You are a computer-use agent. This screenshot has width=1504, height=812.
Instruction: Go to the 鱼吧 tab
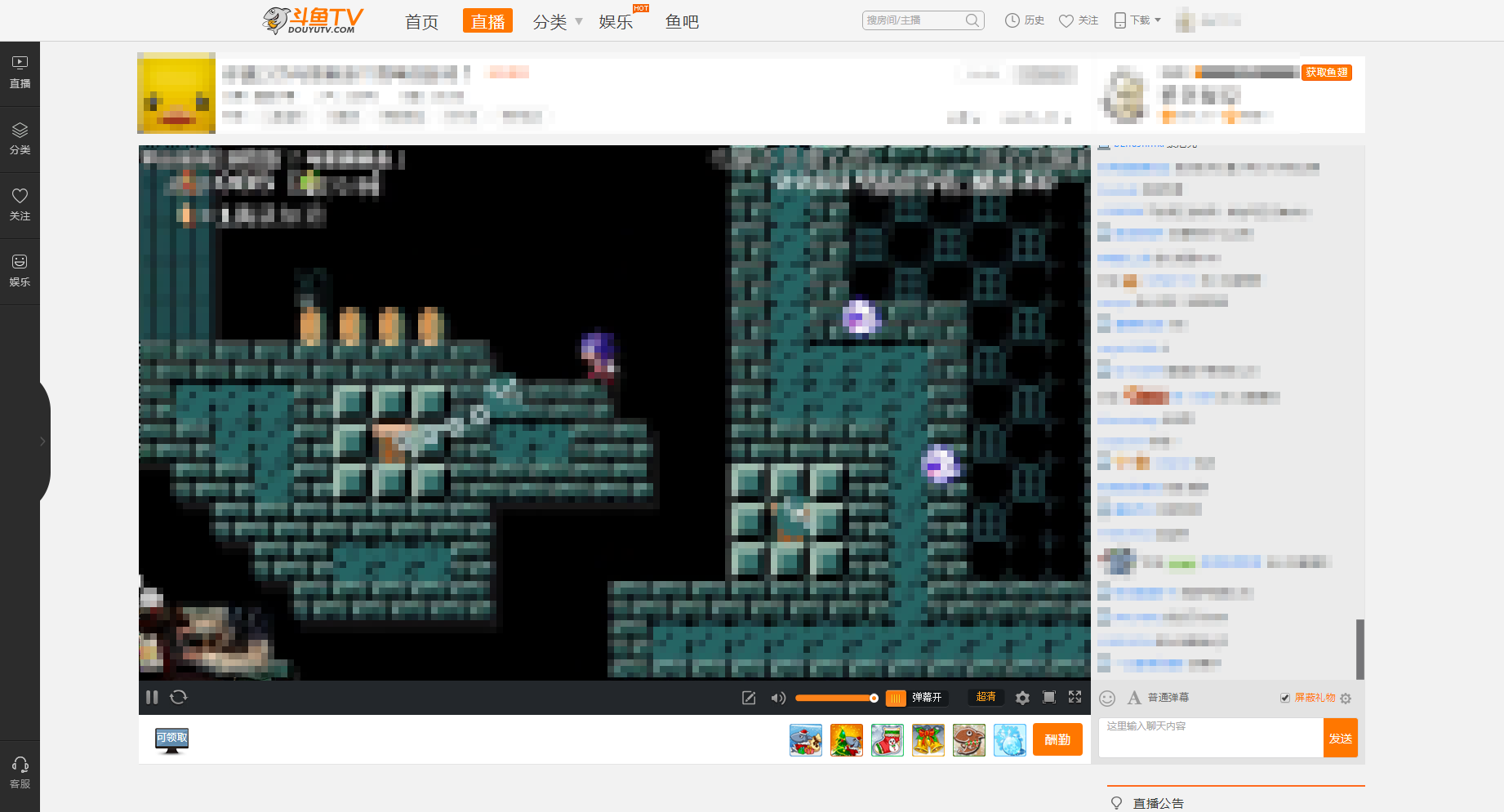pos(682,22)
